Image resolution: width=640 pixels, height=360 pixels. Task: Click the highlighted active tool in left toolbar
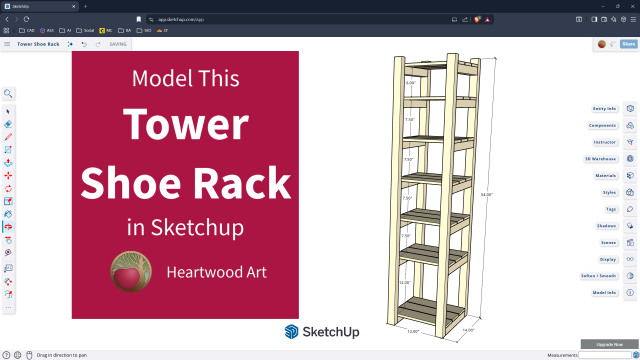tap(8, 227)
